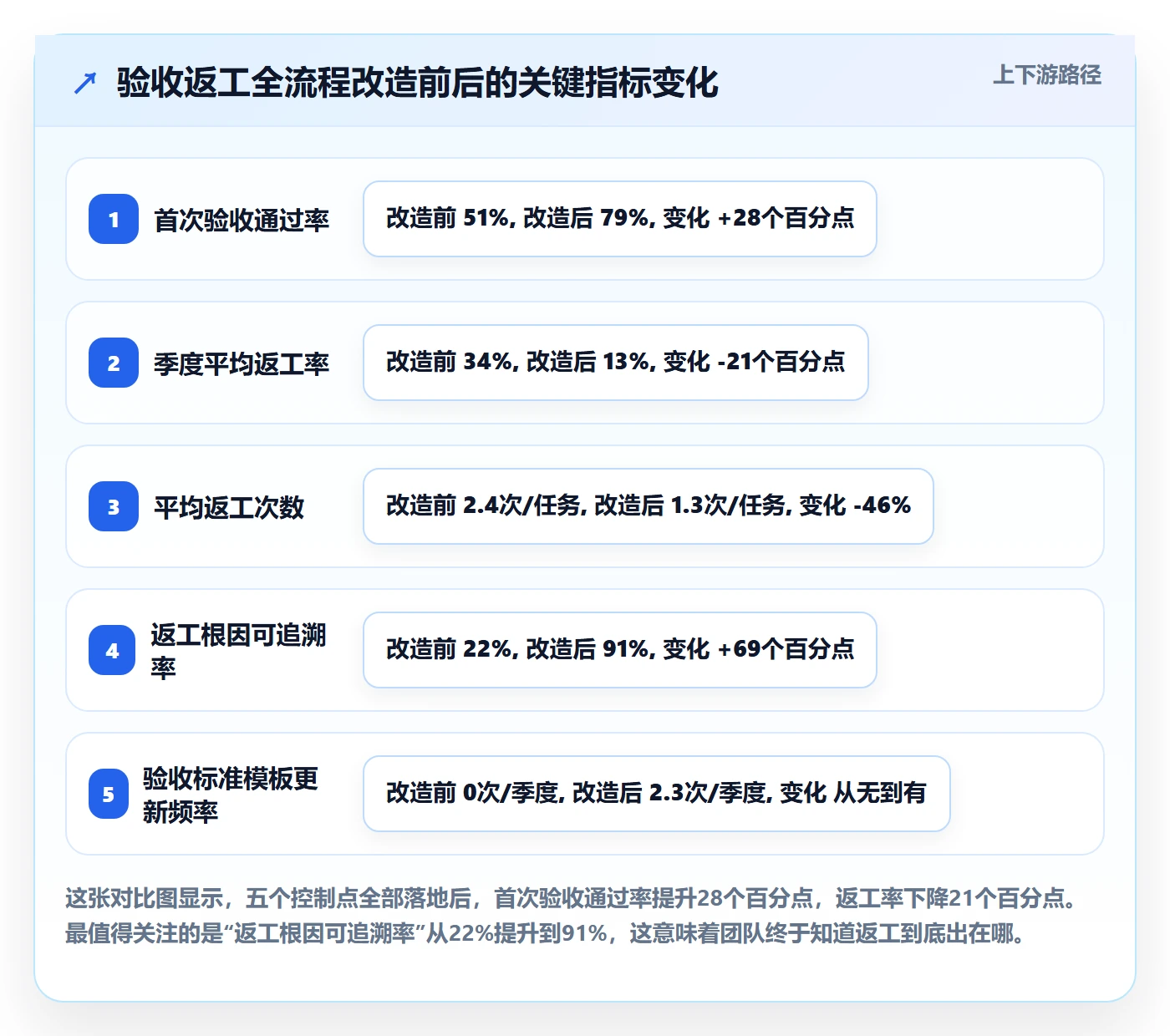Click the number 5 badge for 验收标准模板更新频率
Viewport: 1170px width, 1036px height.
click(109, 794)
